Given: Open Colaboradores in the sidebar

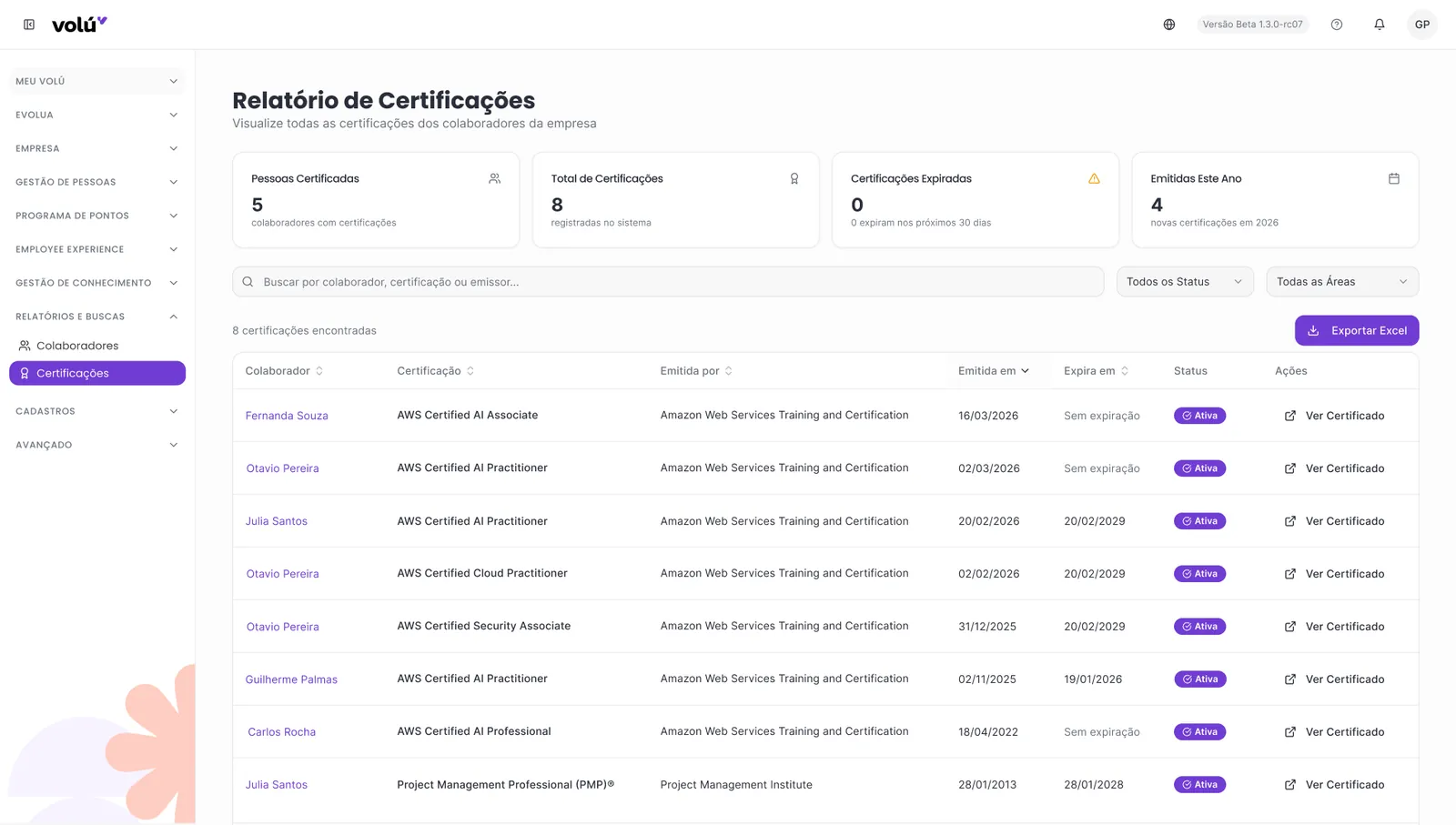Looking at the screenshot, I should [97, 346].
